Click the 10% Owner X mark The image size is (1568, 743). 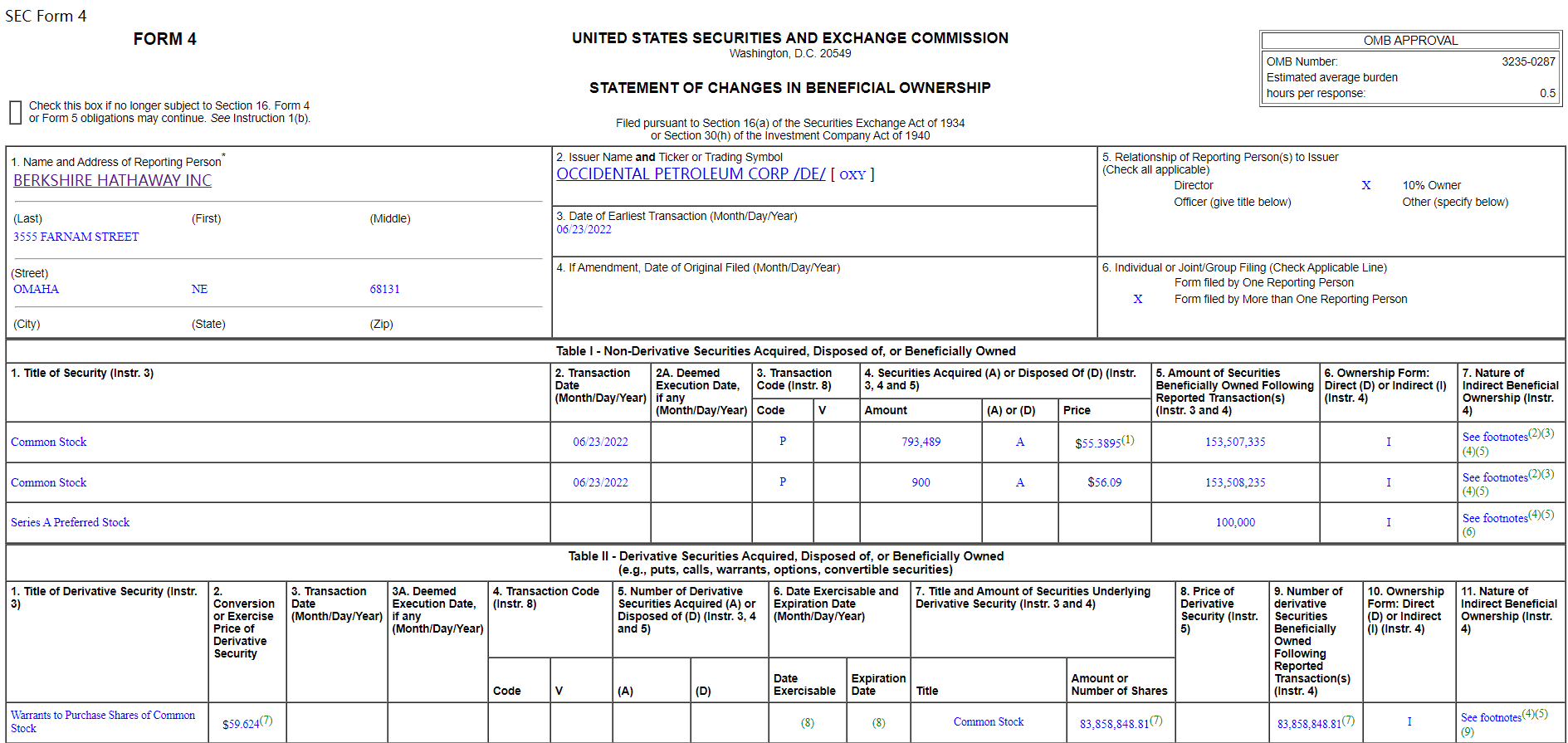pyautogui.click(x=1366, y=185)
